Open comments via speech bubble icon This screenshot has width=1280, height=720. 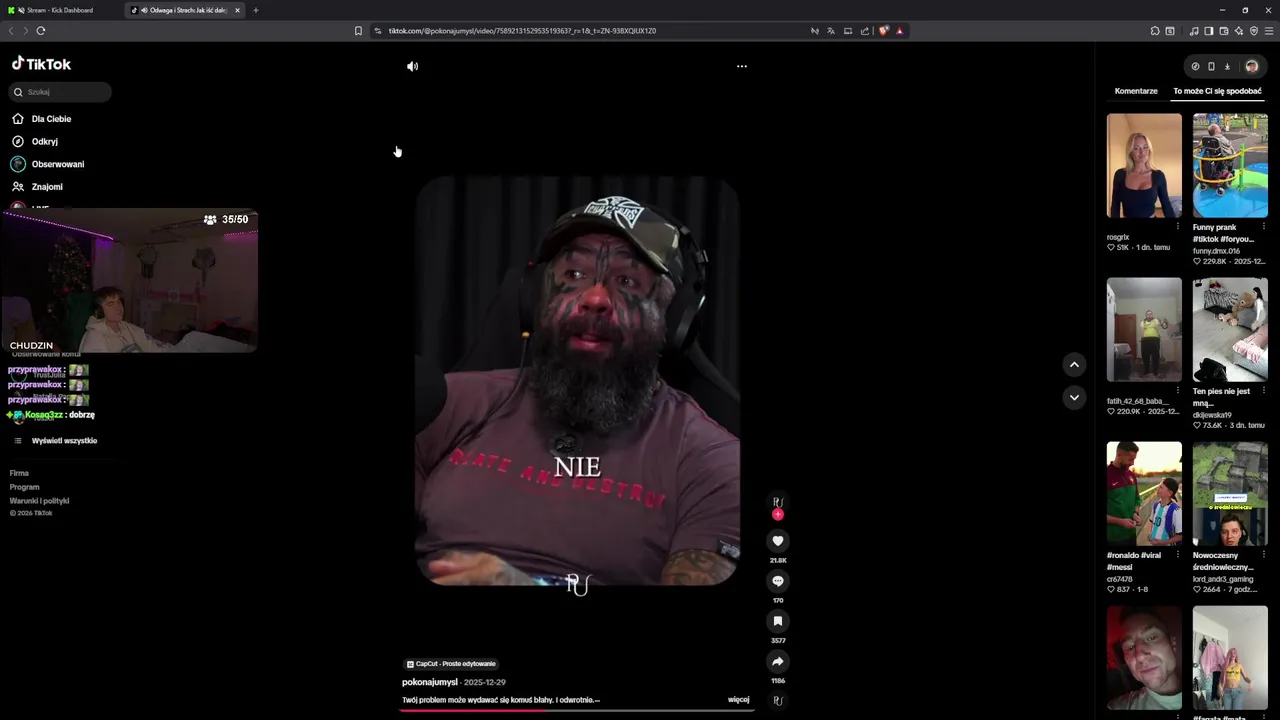pyautogui.click(x=778, y=581)
